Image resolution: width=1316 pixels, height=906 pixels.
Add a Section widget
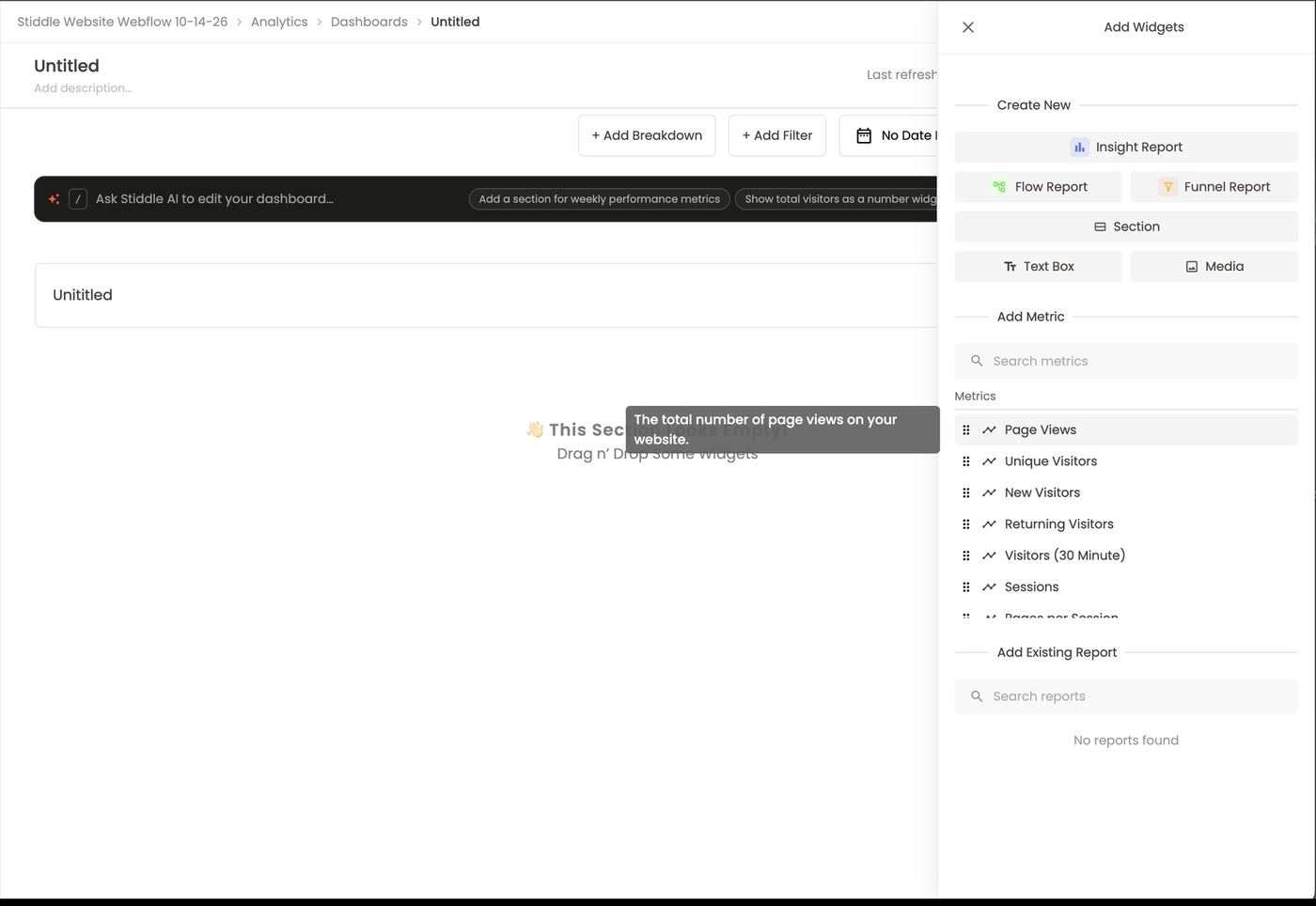pyautogui.click(x=1126, y=226)
